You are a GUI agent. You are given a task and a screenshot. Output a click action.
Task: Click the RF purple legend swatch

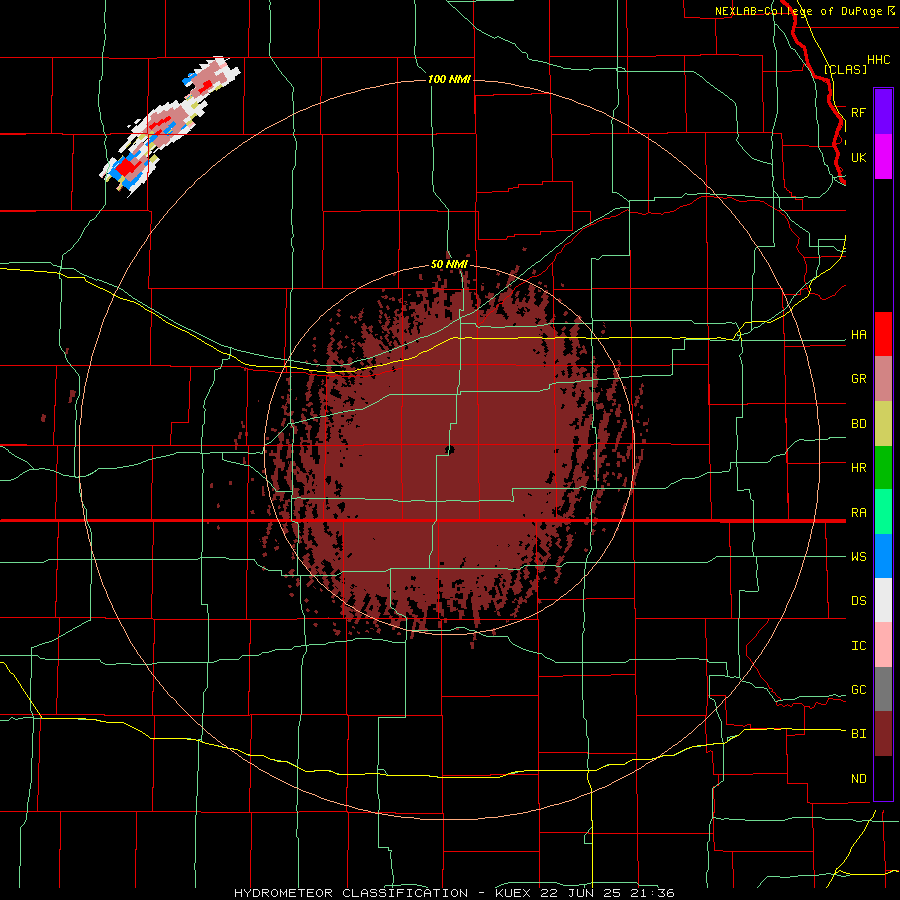pyautogui.click(x=883, y=112)
